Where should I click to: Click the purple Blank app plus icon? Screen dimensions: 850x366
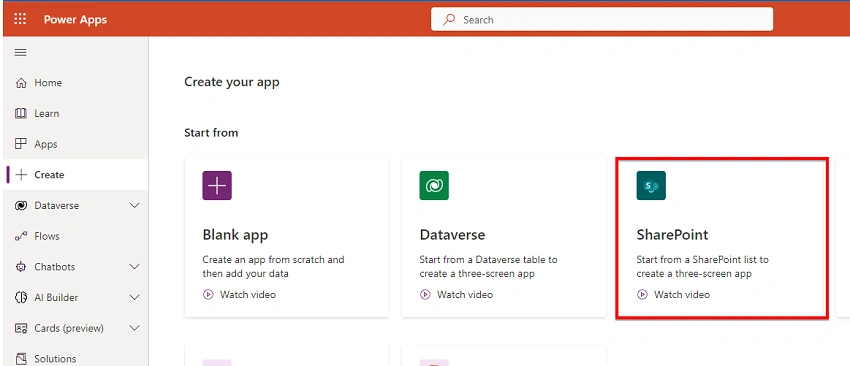tap(217, 185)
